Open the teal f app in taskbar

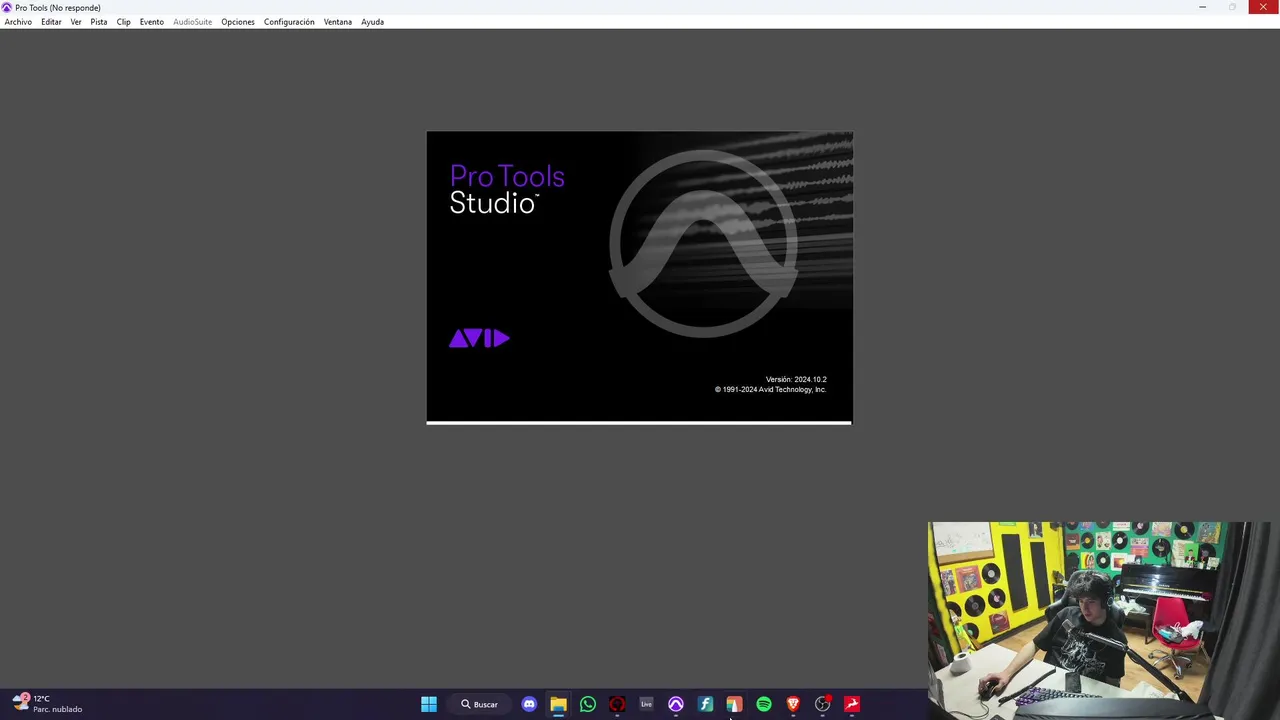705,704
